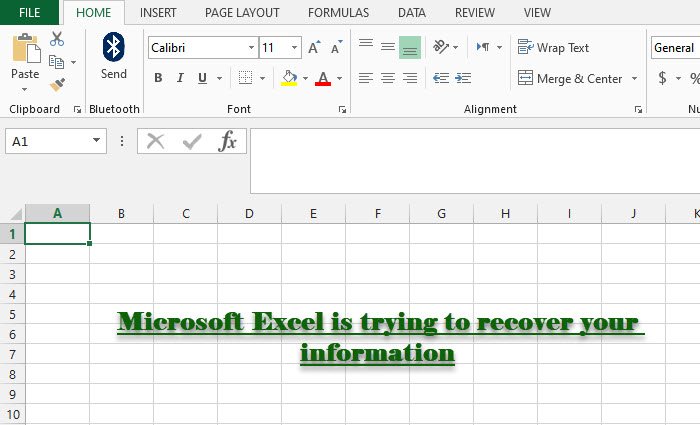Click the Wrap Text button
Image resolution: width=700 pixels, height=425 pixels.
coord(553,47)
